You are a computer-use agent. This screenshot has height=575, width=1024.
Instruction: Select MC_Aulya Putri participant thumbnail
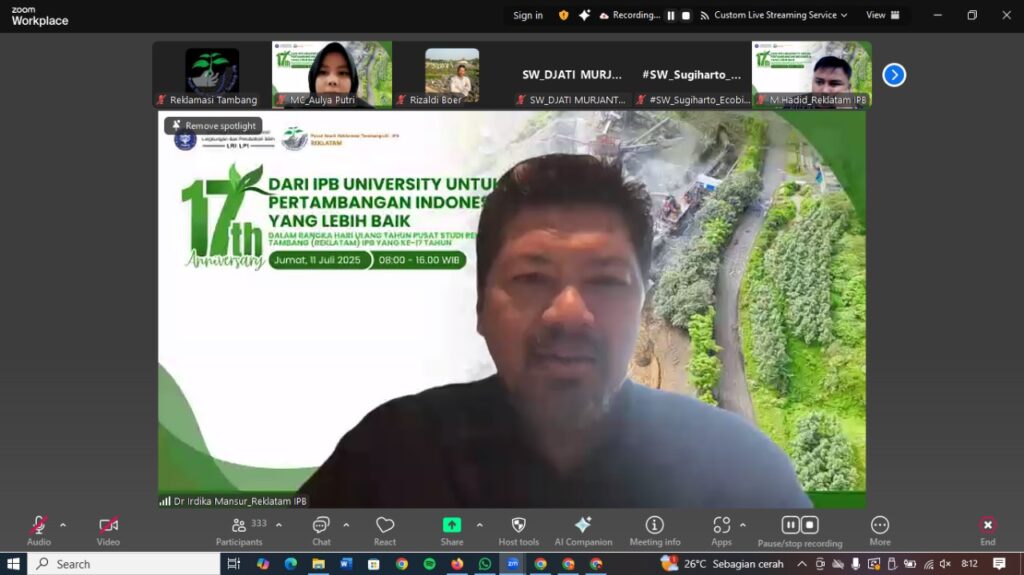pos(332,74)
